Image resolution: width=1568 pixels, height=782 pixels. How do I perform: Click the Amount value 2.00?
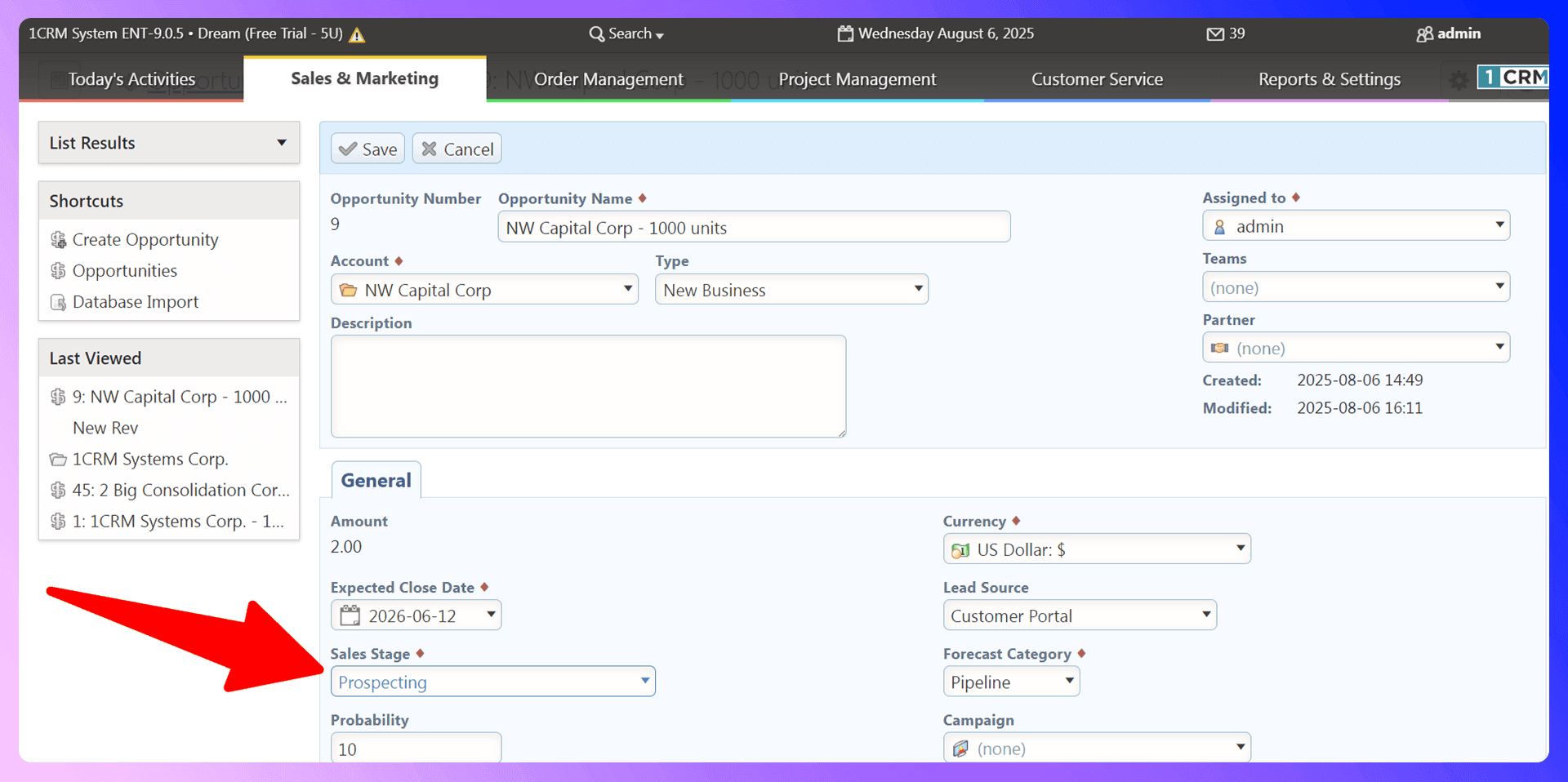(346, 547)
